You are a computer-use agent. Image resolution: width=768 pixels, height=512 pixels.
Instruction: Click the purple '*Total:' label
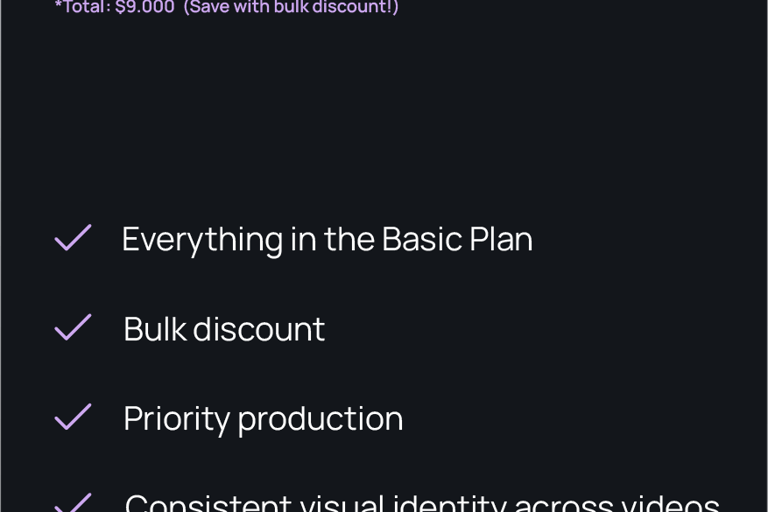pos(83,7)
